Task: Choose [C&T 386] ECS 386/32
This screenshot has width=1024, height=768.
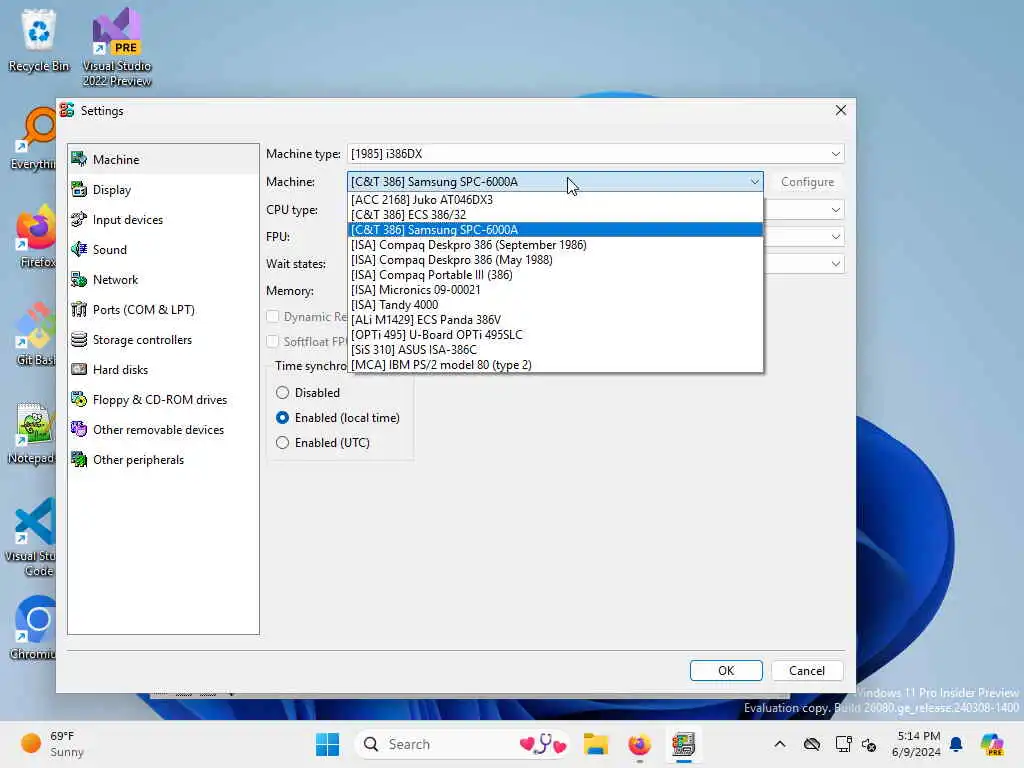Action: (555, 215)
